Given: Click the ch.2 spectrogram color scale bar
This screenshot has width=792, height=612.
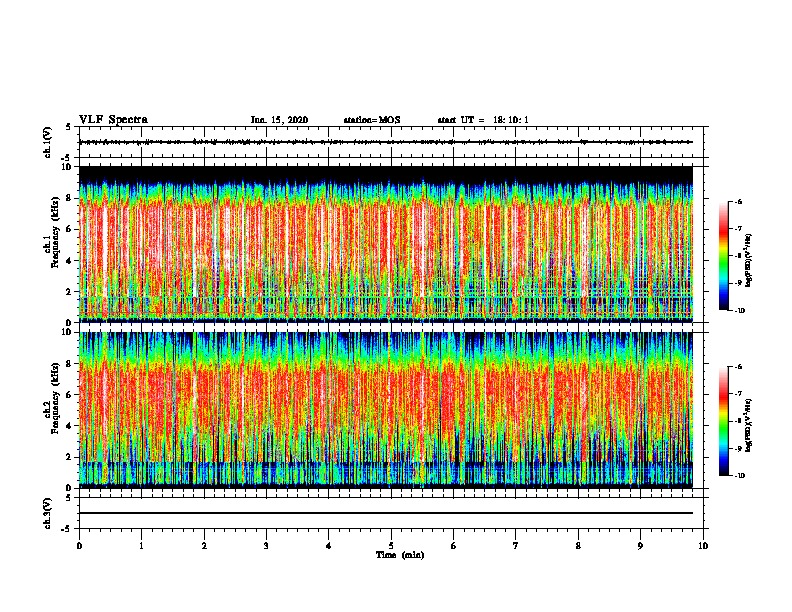Looking at the screenshot, I should pyautogui.click(x=724, y=421).
